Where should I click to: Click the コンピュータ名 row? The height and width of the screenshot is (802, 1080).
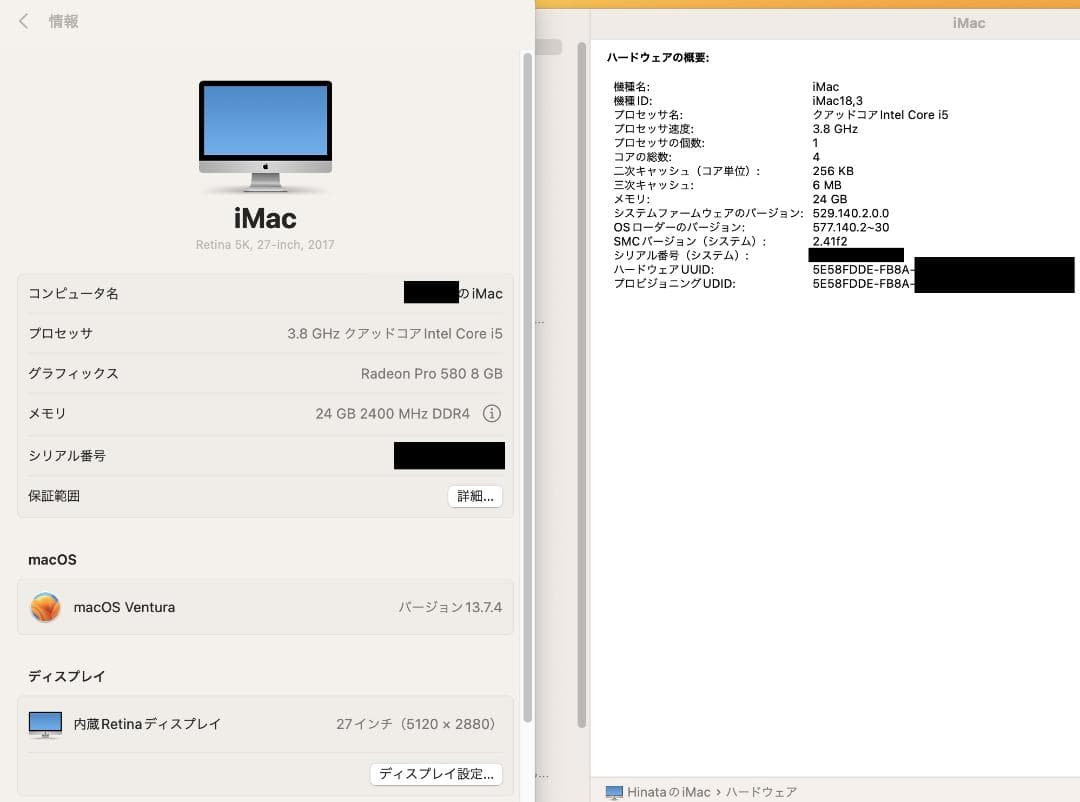[265, 293]
